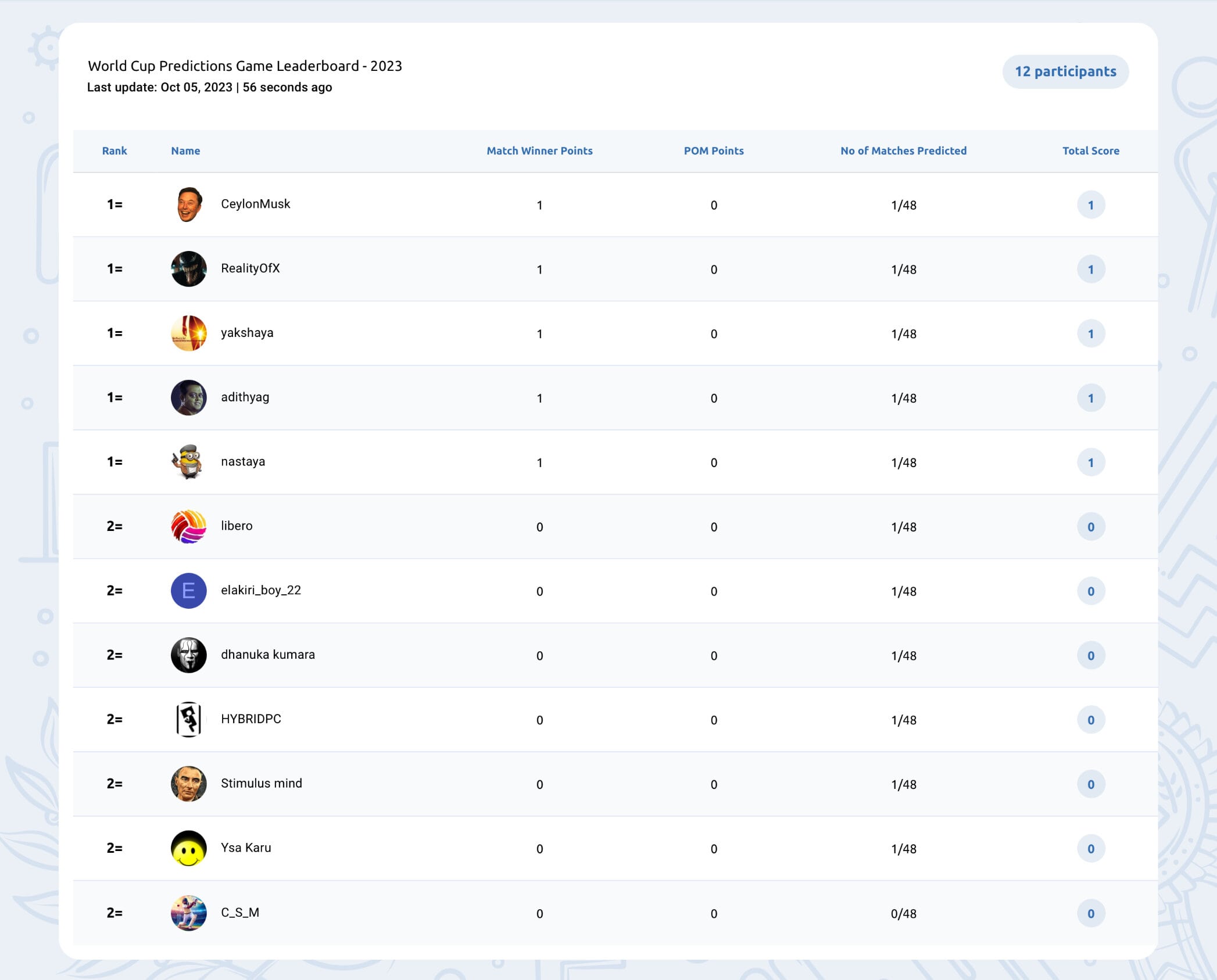
Task: Click libero's volleyball avatar
Action: pyautogui.click(x=189, y=527)
